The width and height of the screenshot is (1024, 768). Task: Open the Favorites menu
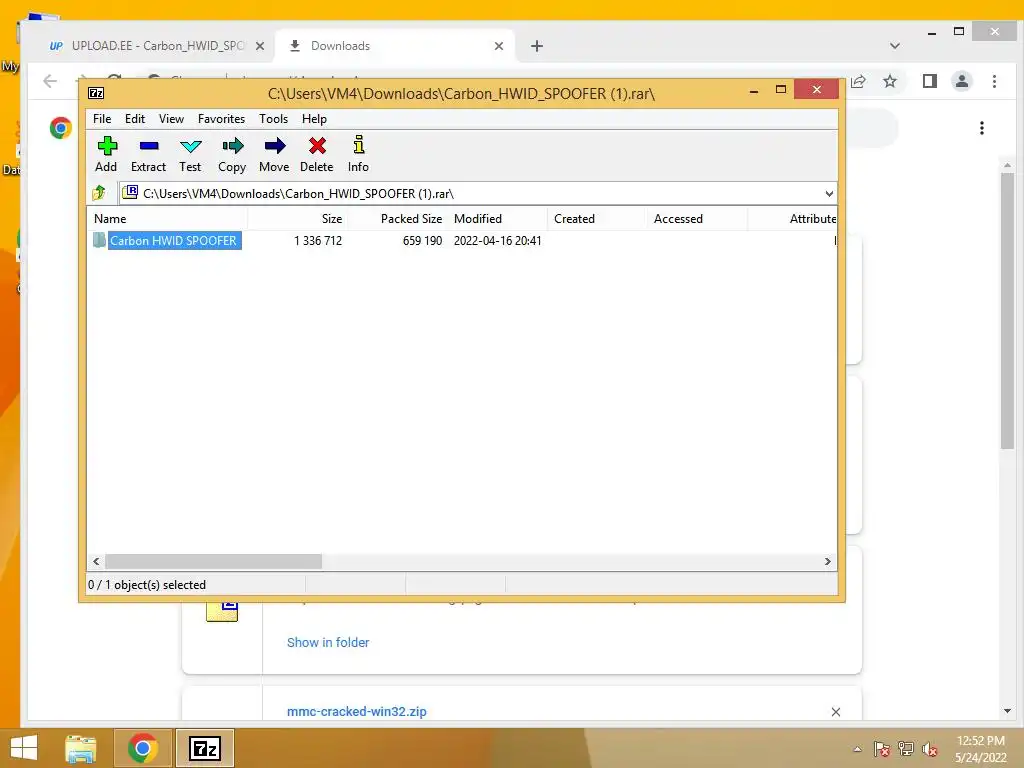click(x=221, y=119)
